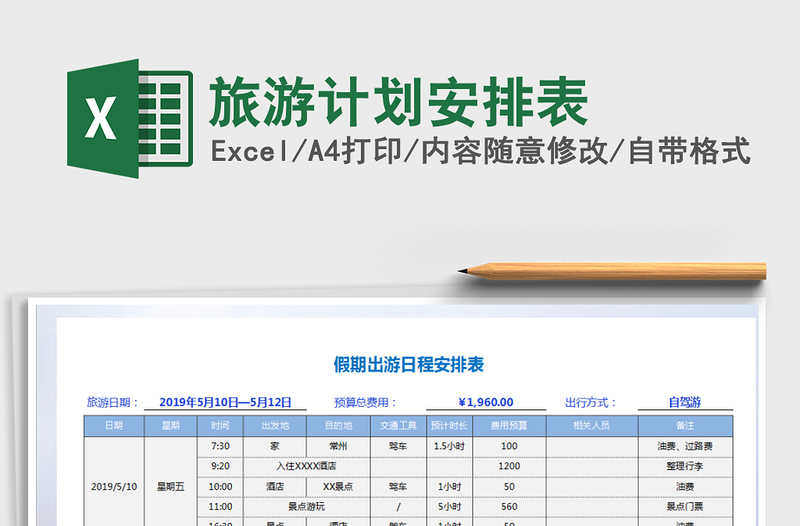This screenshot has width=800, height=526.
Task: Select the 日期 column header
Action: 114,426
